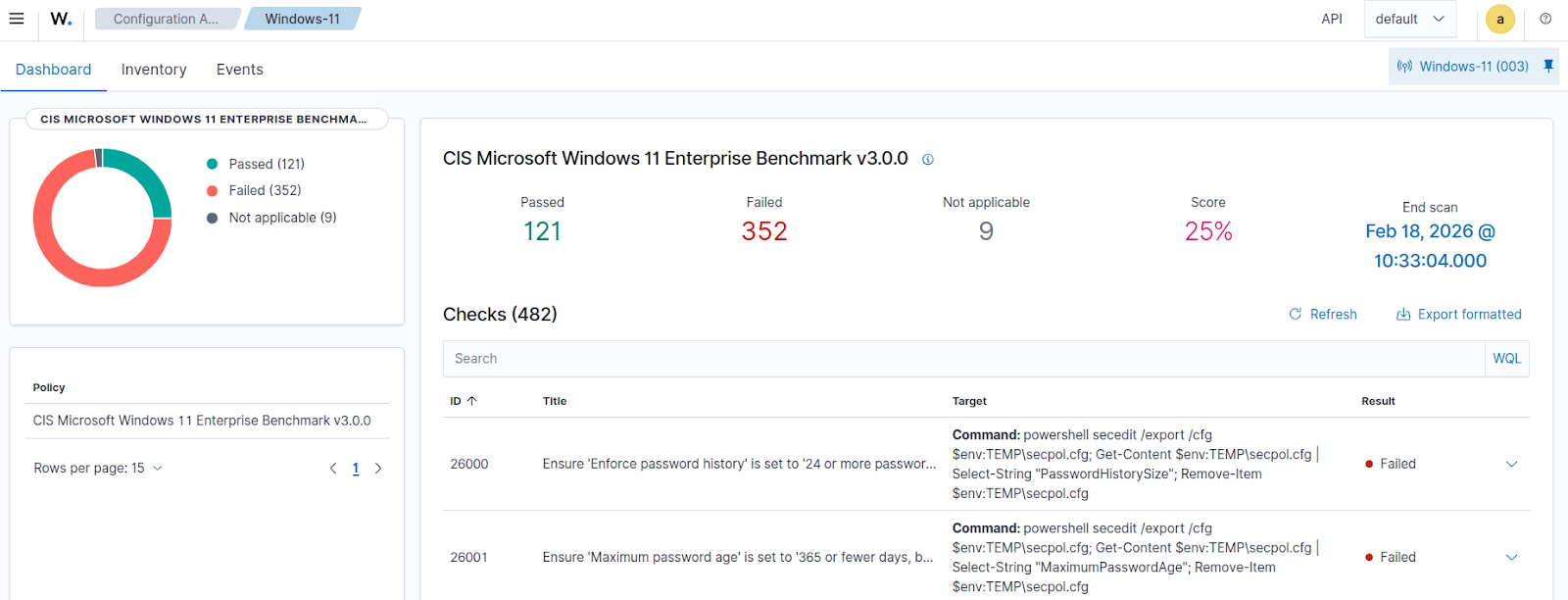Click the Title column header

(x=555, y=401)
